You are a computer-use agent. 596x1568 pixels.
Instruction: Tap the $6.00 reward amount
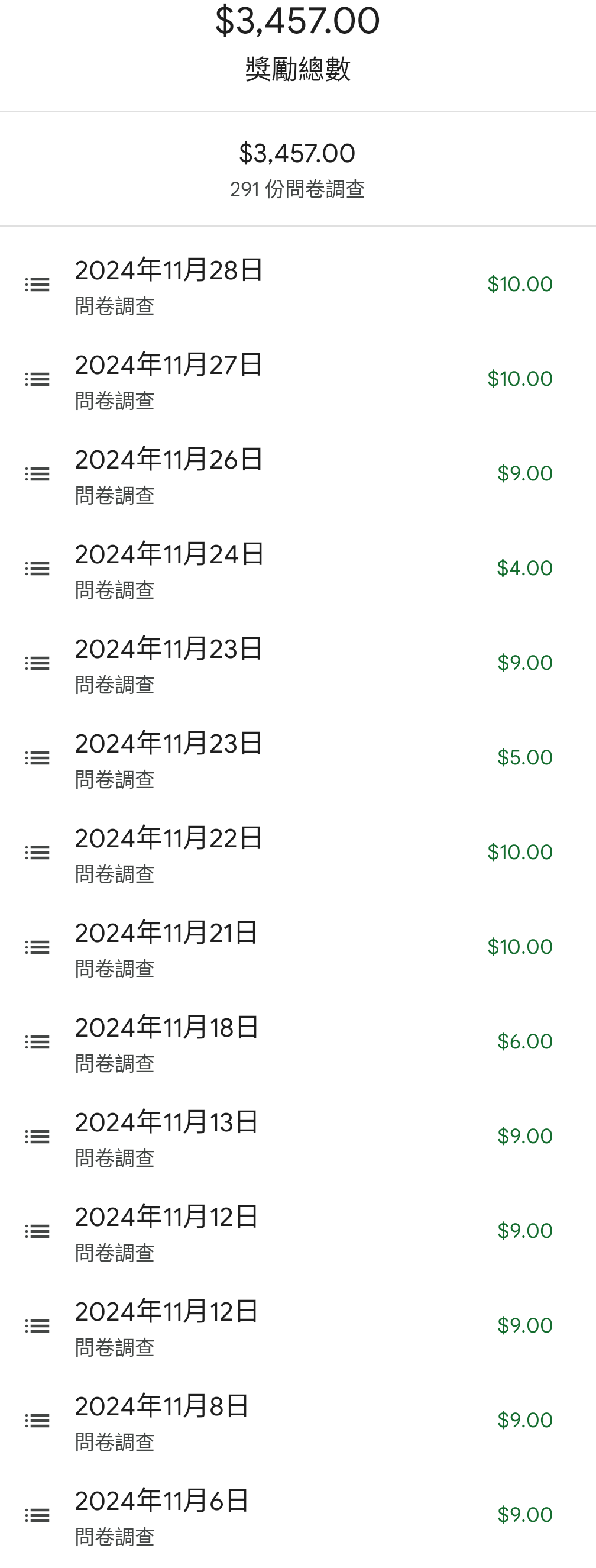(524, 1041)
